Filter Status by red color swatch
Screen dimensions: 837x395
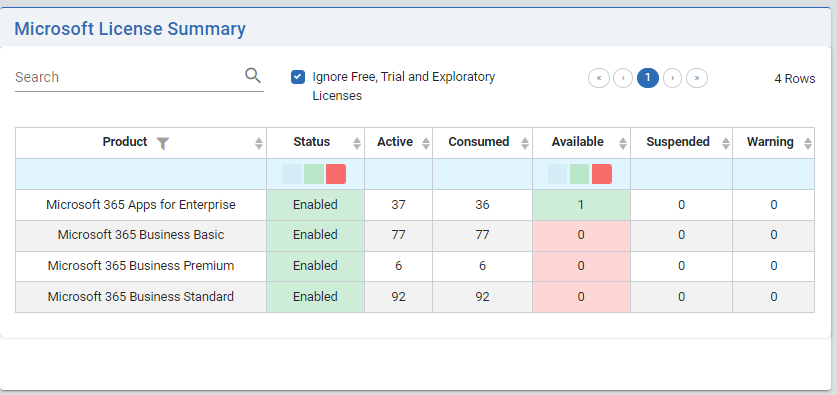[x=336, y=174]
